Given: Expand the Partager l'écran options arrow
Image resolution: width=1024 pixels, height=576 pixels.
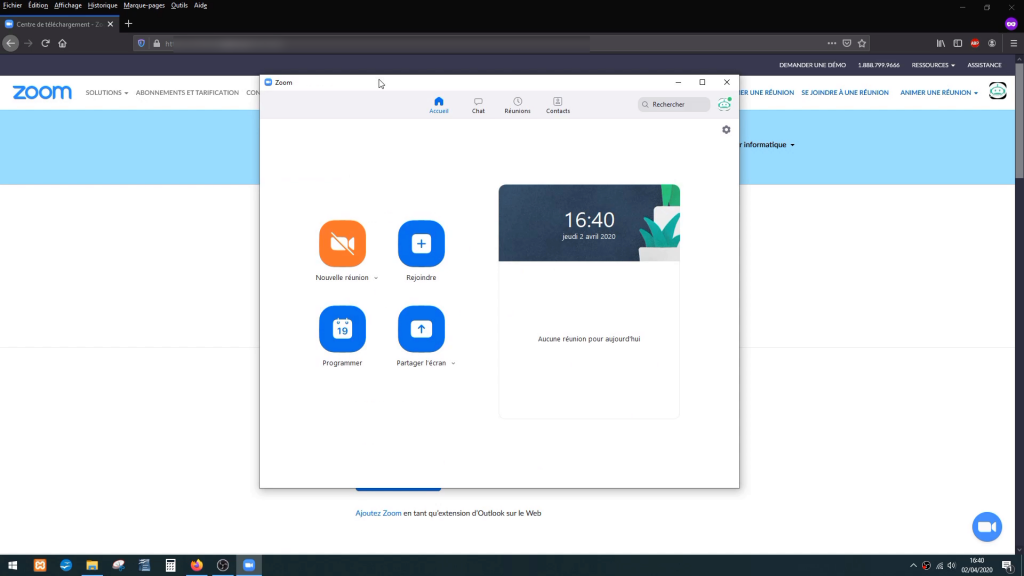Looking at the screenshot, I should click(453, 363).
